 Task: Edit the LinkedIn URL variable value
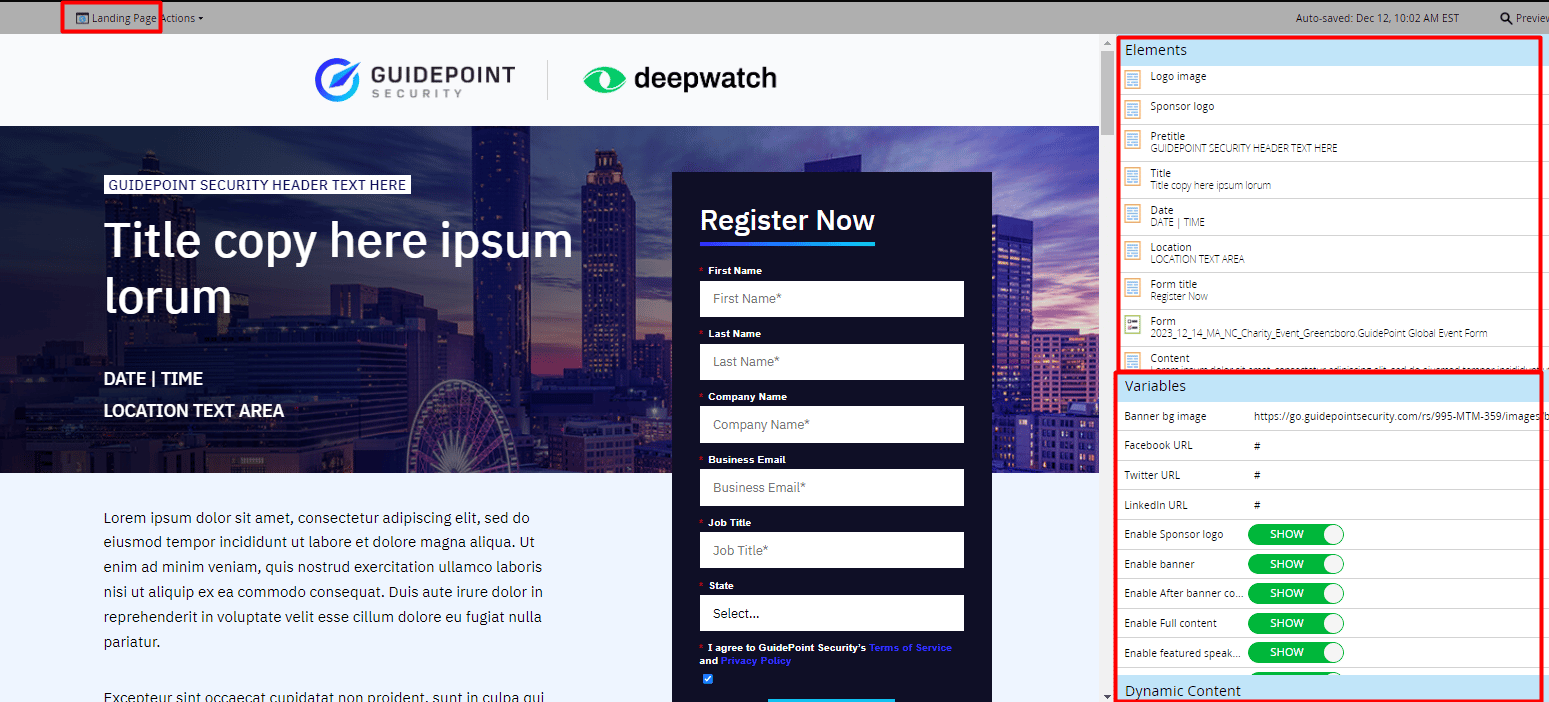pyautogui.click(x=1257, y=505)
